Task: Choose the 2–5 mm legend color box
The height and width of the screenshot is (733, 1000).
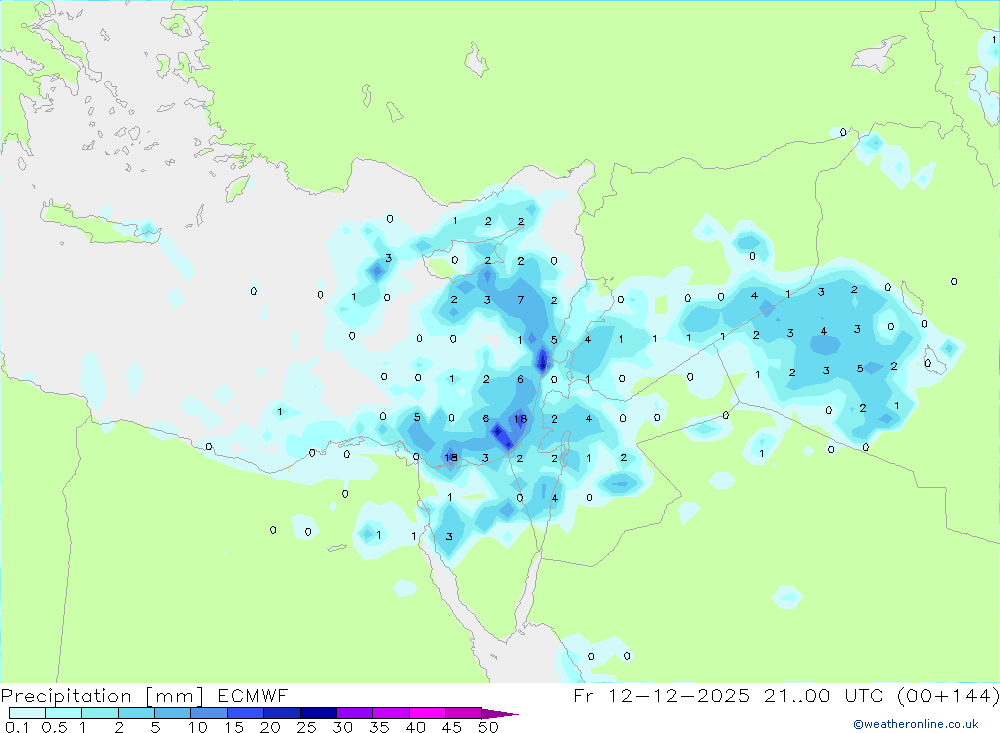Action: tap(136, 713)
